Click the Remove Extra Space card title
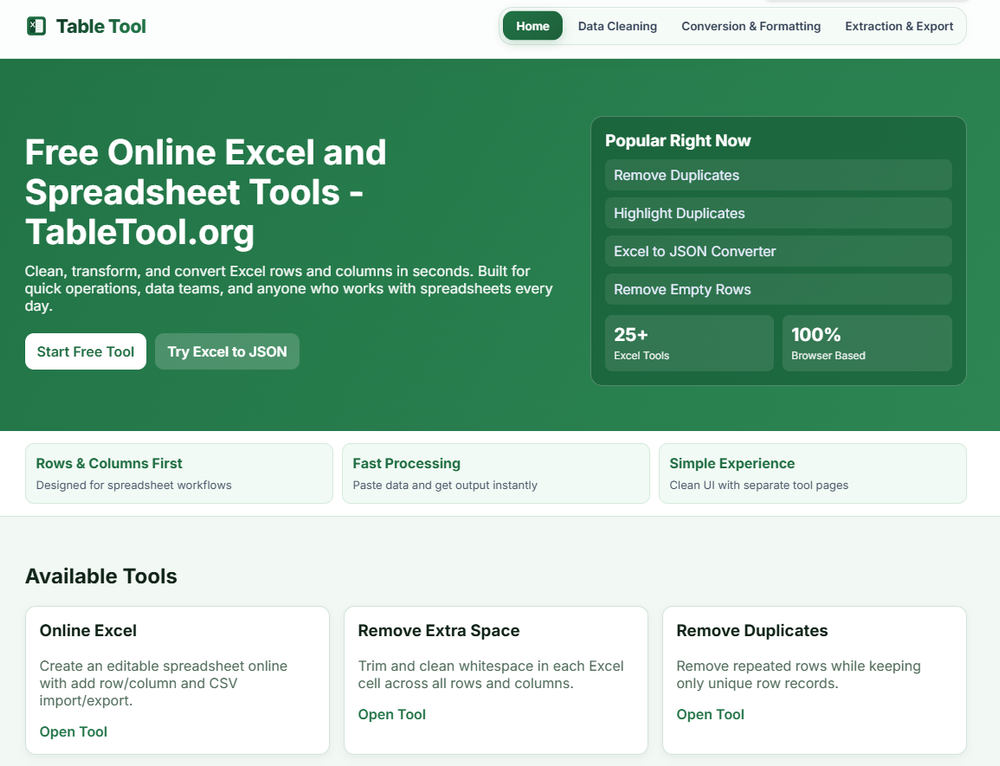1000x766 pixels. click(439, 630)
